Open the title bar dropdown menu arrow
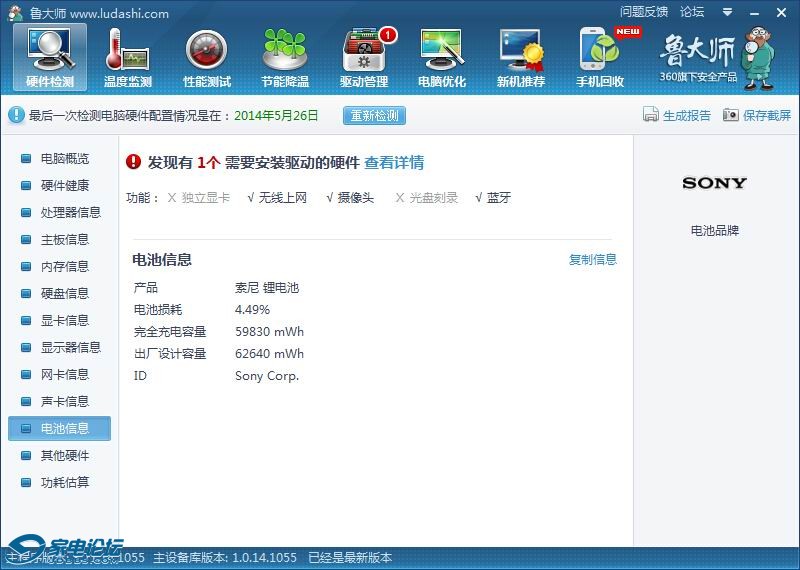The width and height of the screenshot is (800, 570). pyautogui.click(x=728, y=12)
